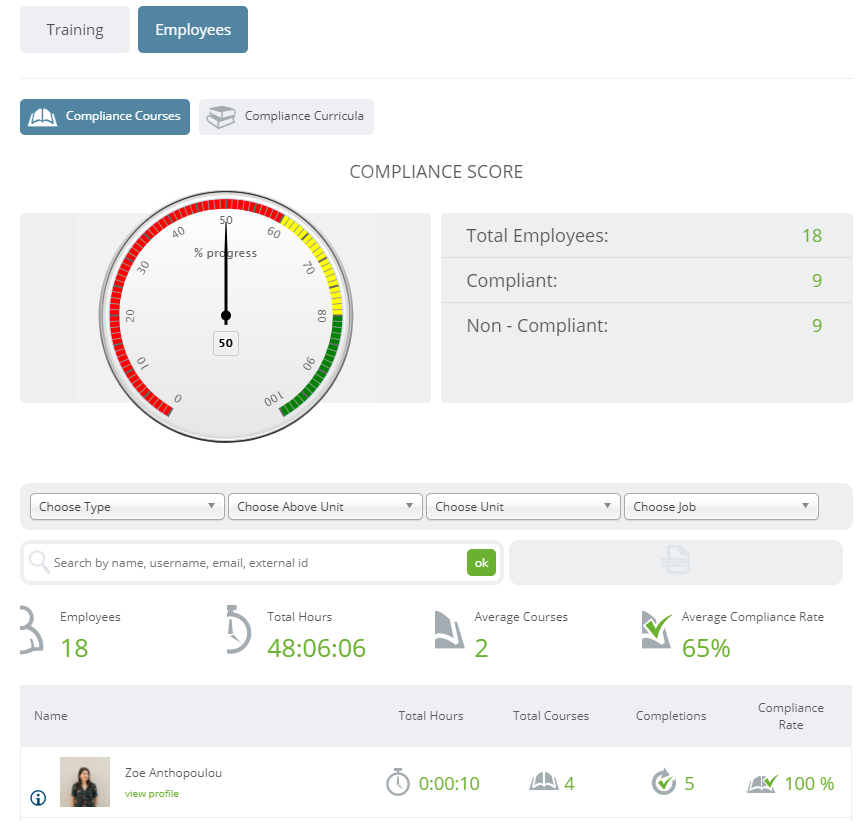Click the book icon beside Zoe's total courses
Screen dimensions: 866x821
click(x=544, y=782)
